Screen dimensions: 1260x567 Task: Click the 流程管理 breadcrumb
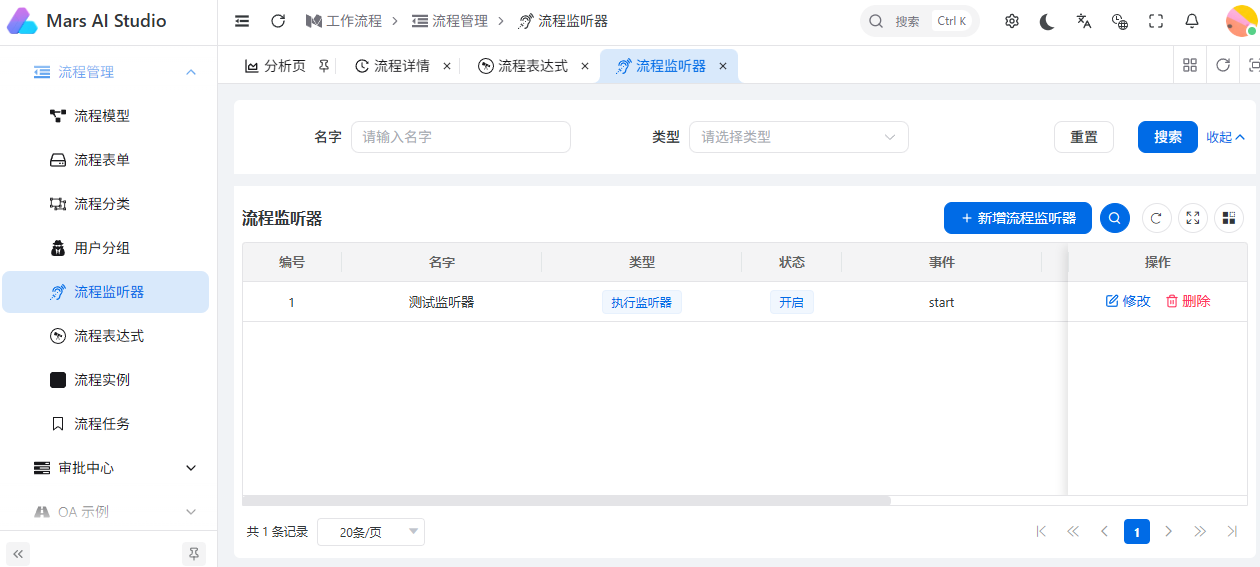[x=450, y=21]
